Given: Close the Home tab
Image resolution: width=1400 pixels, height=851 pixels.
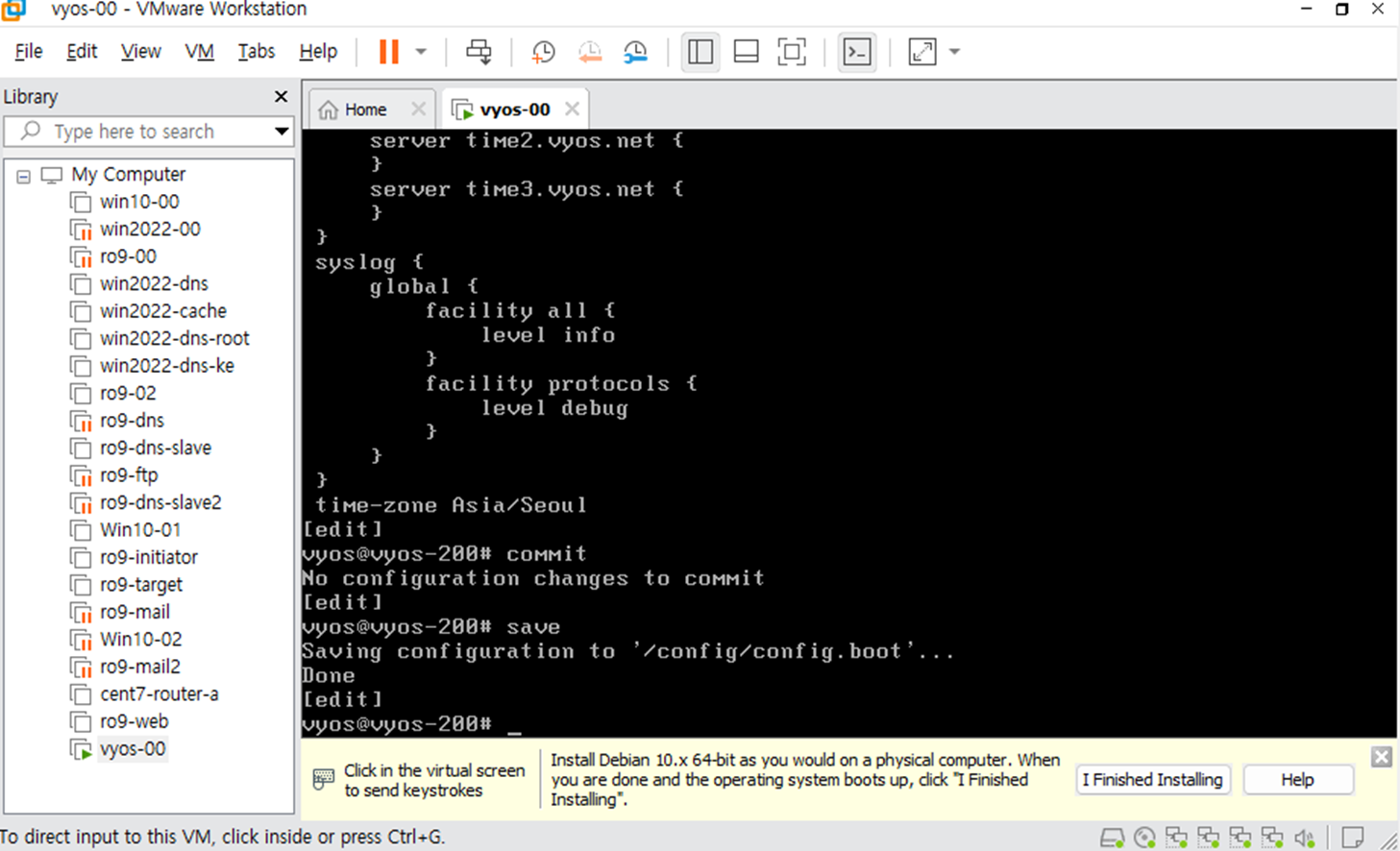Looking at the screenshot, I should click(418, 109).
